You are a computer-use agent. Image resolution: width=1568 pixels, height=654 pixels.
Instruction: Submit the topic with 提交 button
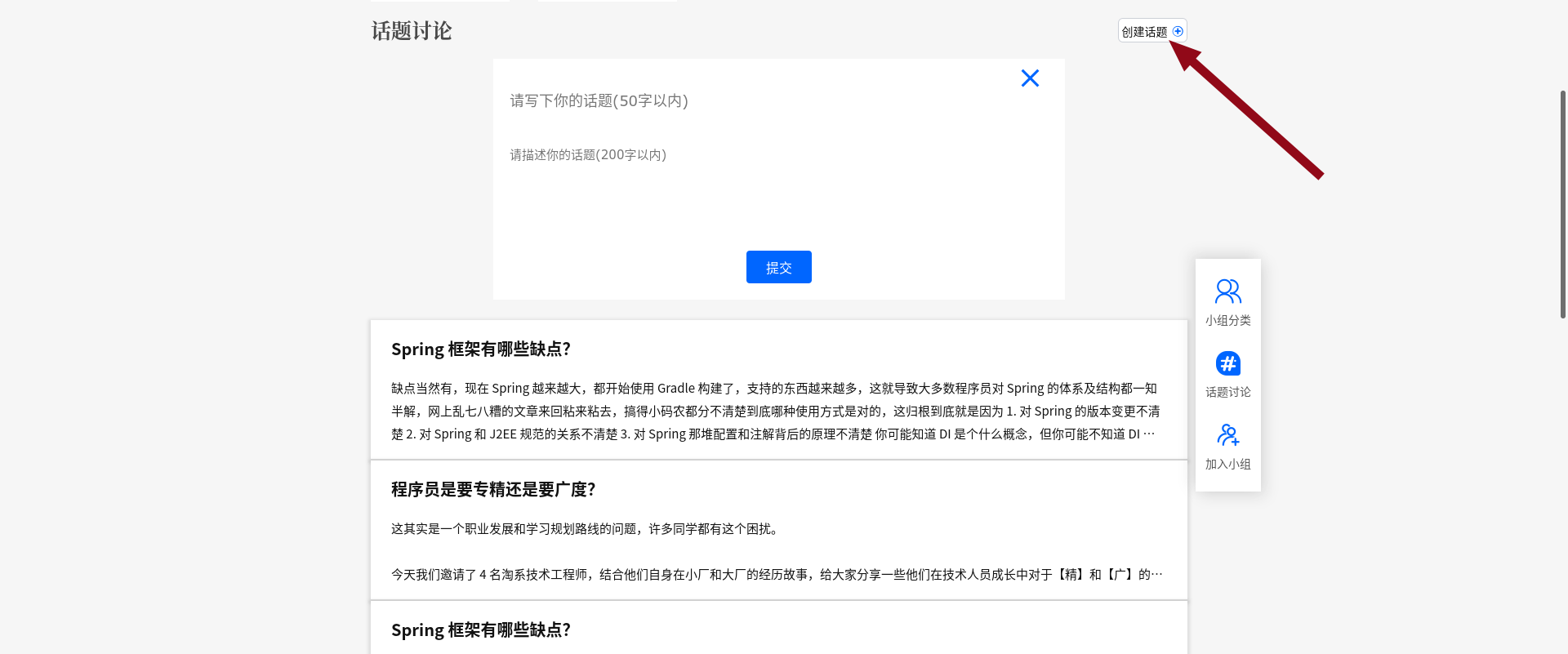click(x=778, y=267)
